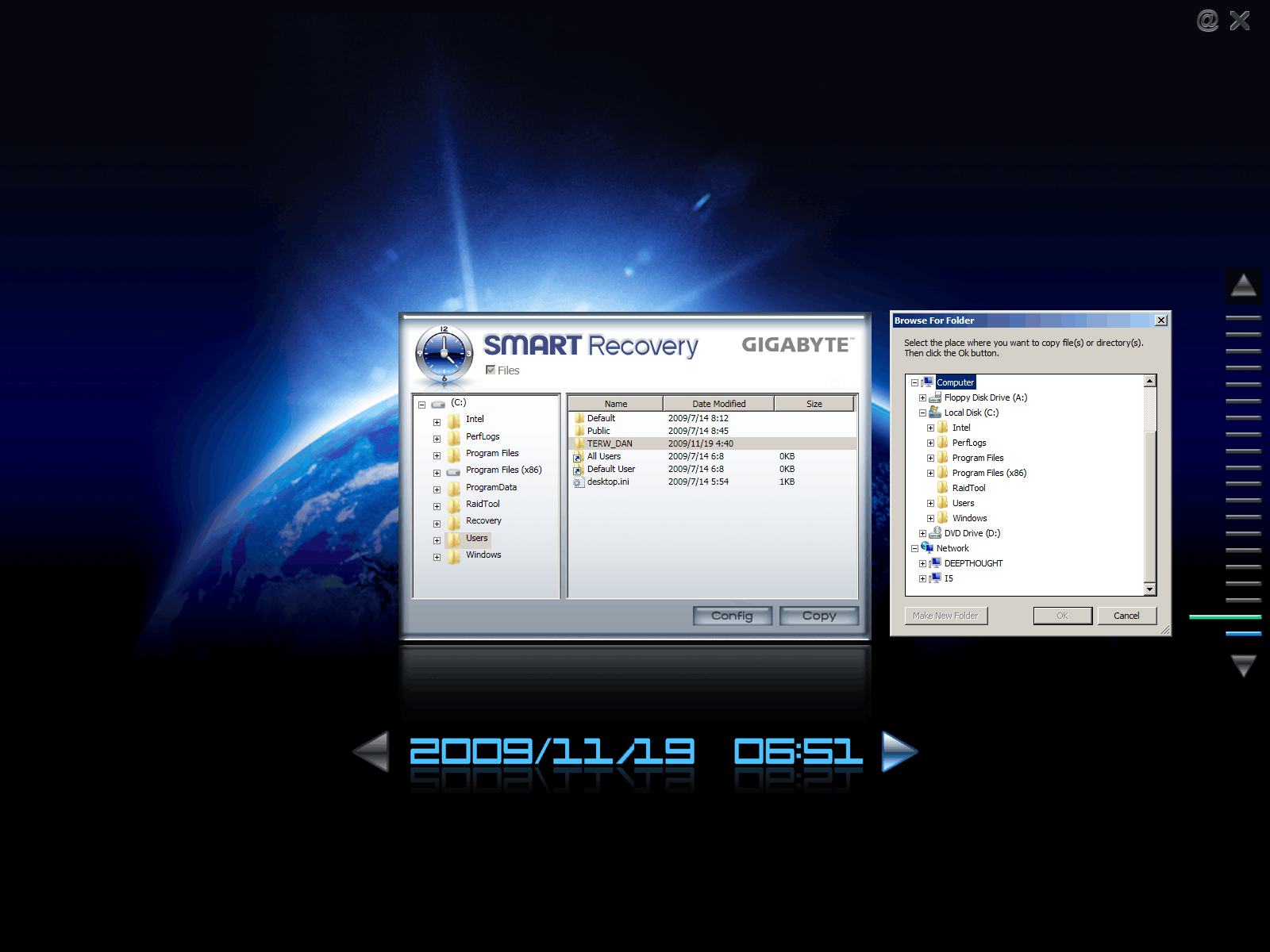1270x952 pixels.
Task: Click the highlighted teal timeline marker
Action: (1225, 616)
